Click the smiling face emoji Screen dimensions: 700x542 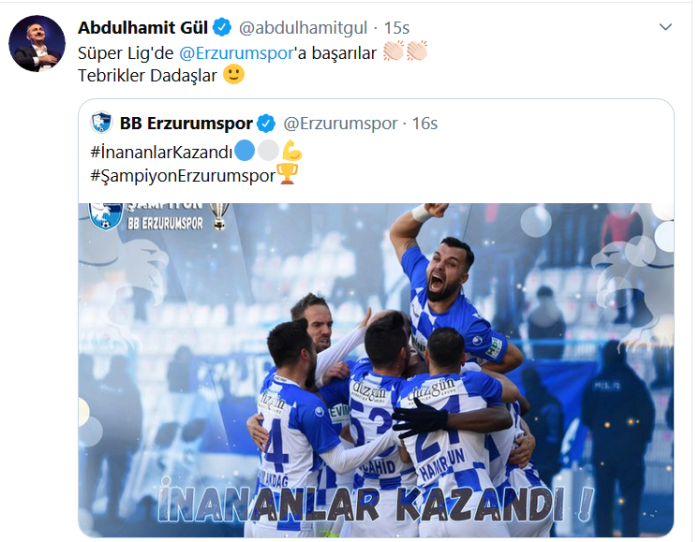point(233,74)
